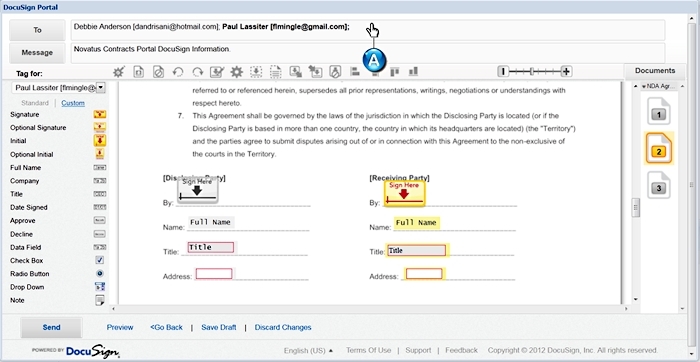Select the Receiving Party Title field tag

417,250
